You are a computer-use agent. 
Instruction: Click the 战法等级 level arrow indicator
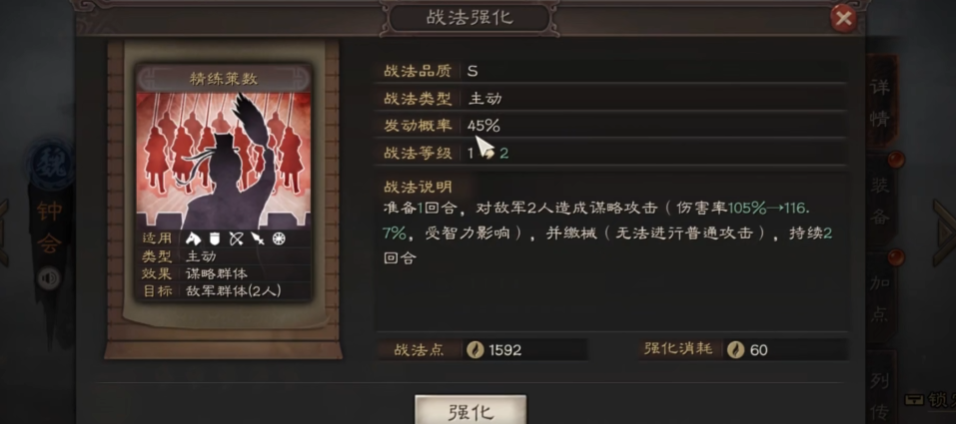point(487,154)
